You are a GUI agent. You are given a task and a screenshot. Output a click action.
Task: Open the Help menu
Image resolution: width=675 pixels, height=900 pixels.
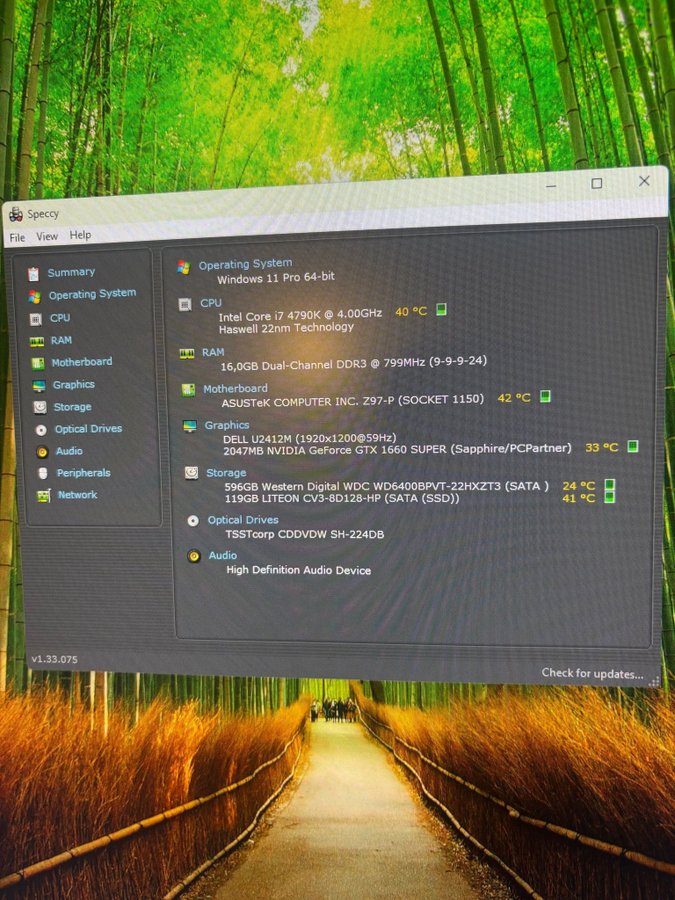pos(80,235)
